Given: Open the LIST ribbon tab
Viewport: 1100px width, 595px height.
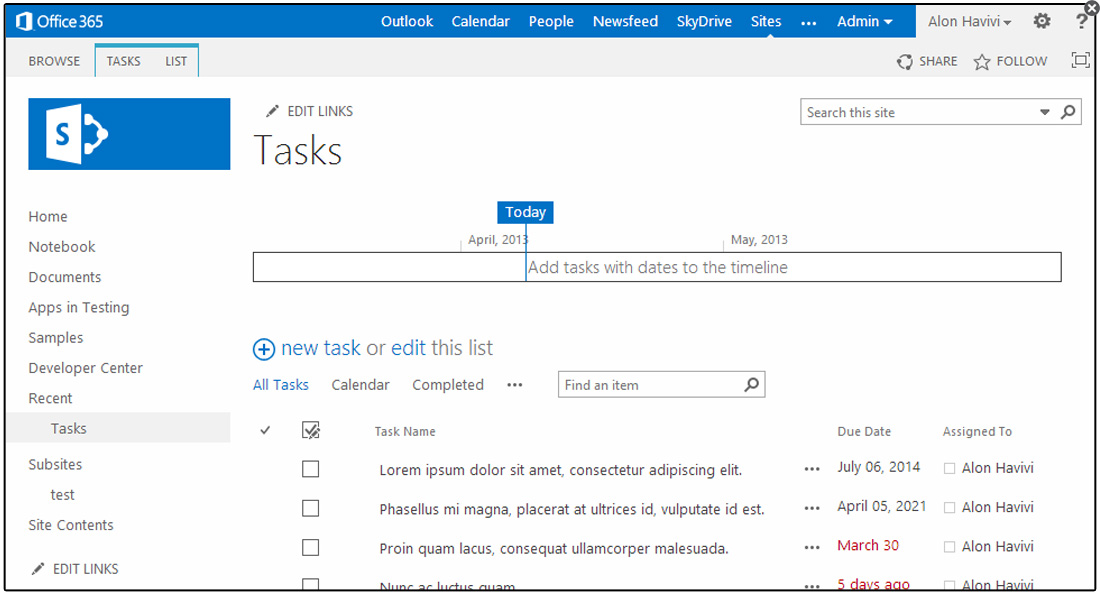Looking at the screenshot, I should tap(176, 61).
